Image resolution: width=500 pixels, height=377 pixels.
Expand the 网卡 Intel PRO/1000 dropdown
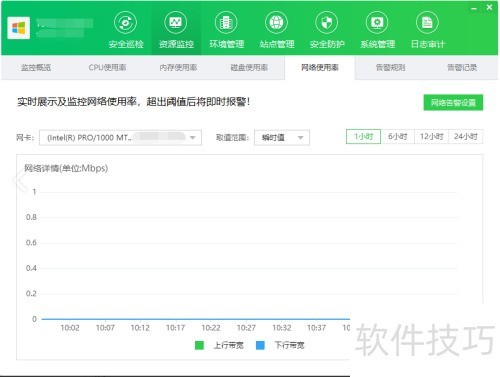(120, 138)
